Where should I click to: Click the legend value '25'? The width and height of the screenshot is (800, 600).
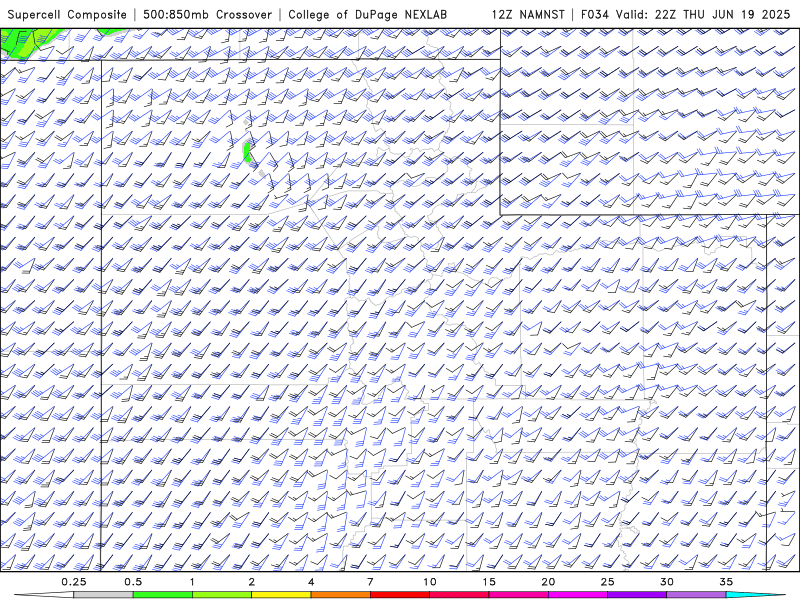(608, 582)
